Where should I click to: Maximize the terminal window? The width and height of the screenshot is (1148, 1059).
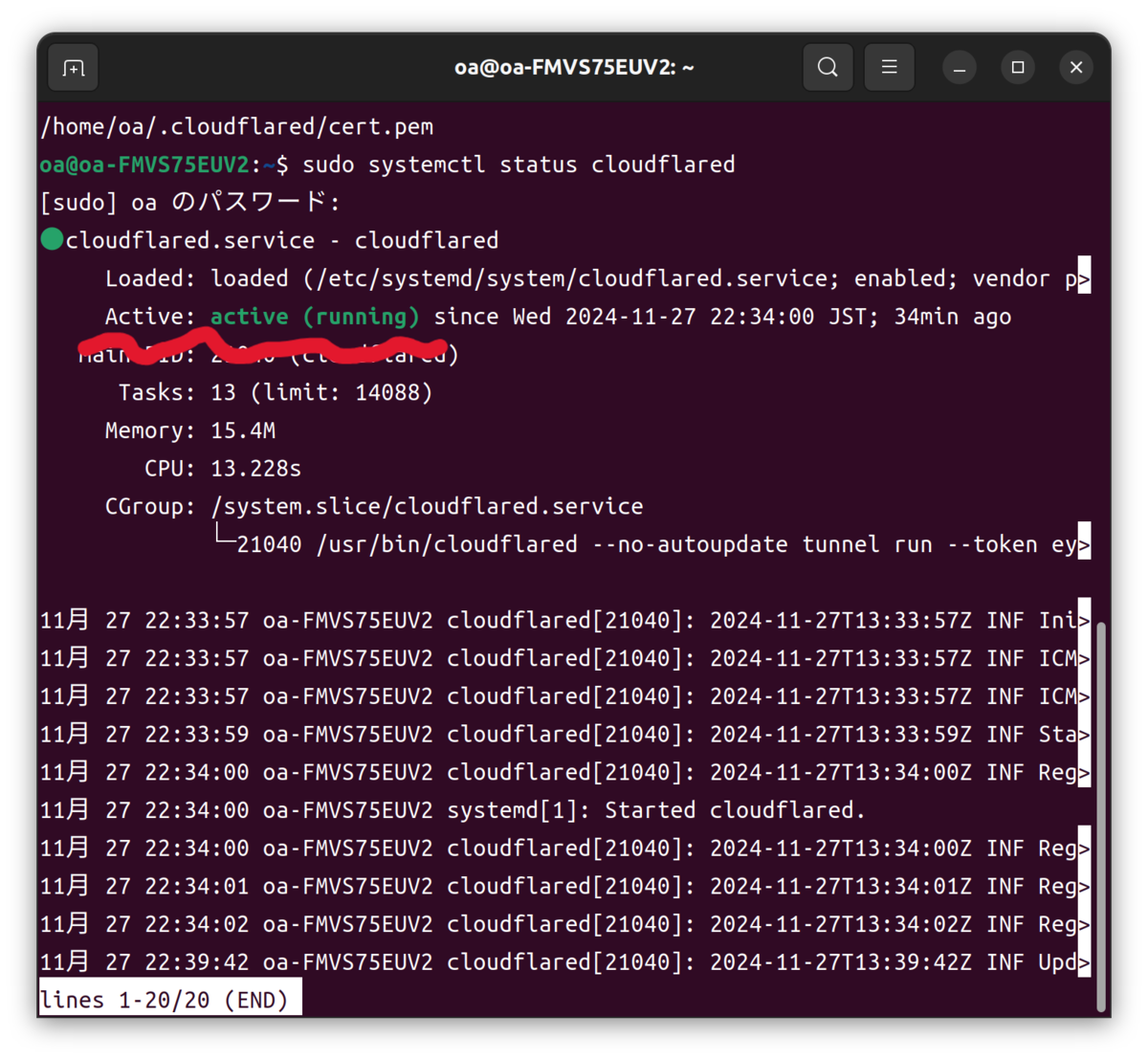click(x=1018, y=68)
